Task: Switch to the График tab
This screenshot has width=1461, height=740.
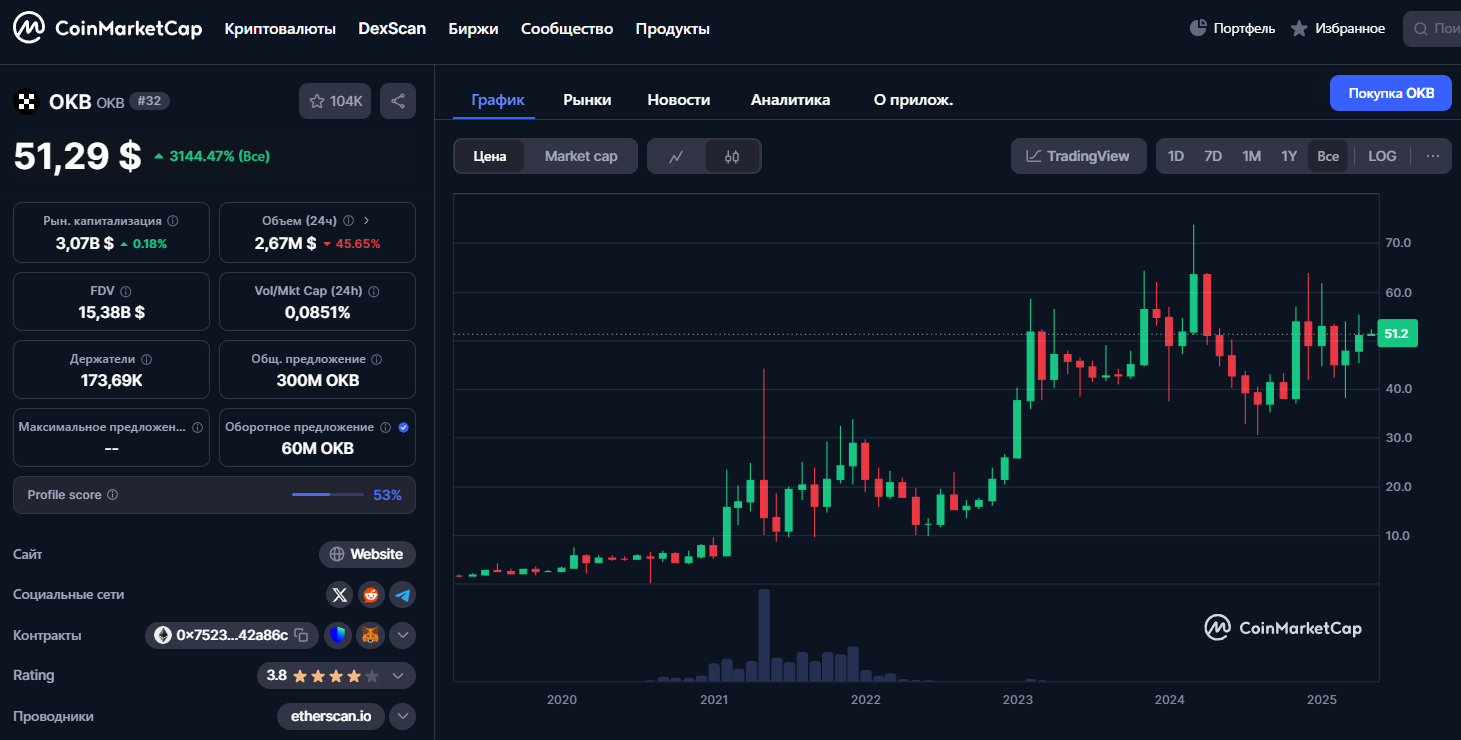Action: point(498,100)
